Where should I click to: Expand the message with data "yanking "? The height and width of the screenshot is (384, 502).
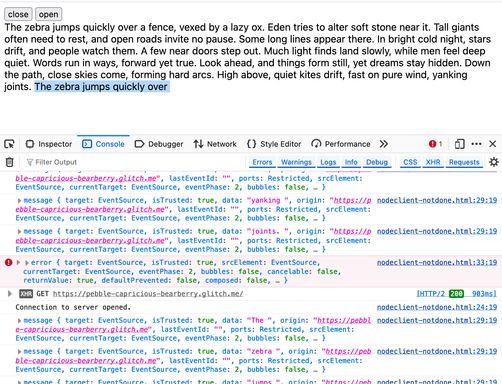[x=19, y=201]
